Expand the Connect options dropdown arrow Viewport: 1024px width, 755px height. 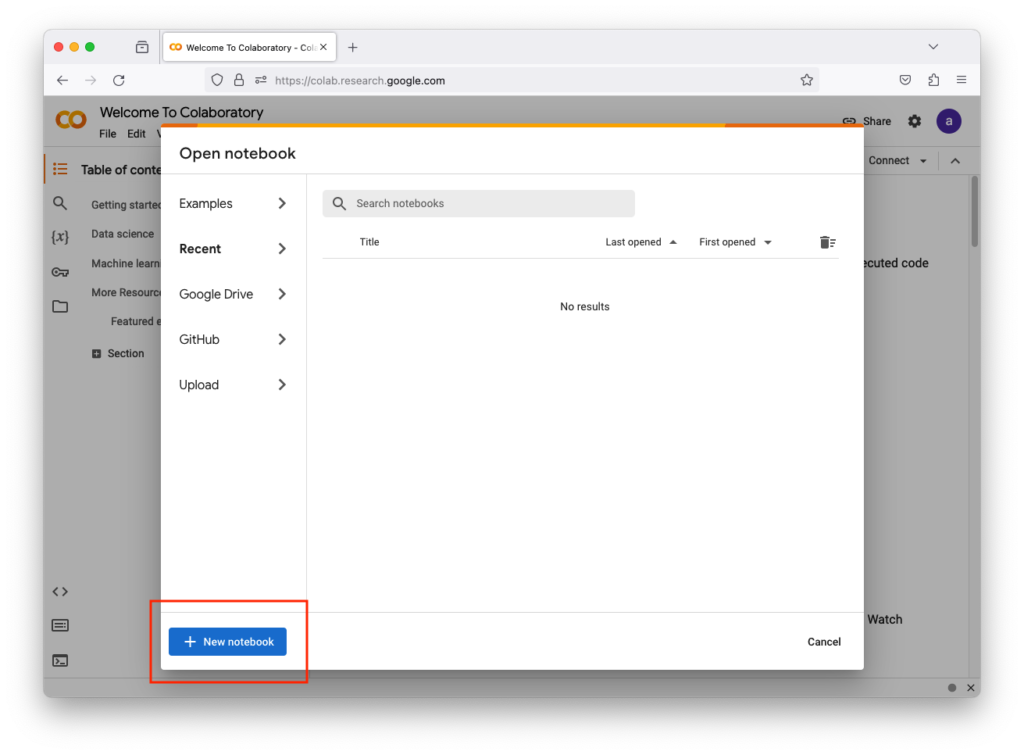pyautogui.click(x=923, y=161)
